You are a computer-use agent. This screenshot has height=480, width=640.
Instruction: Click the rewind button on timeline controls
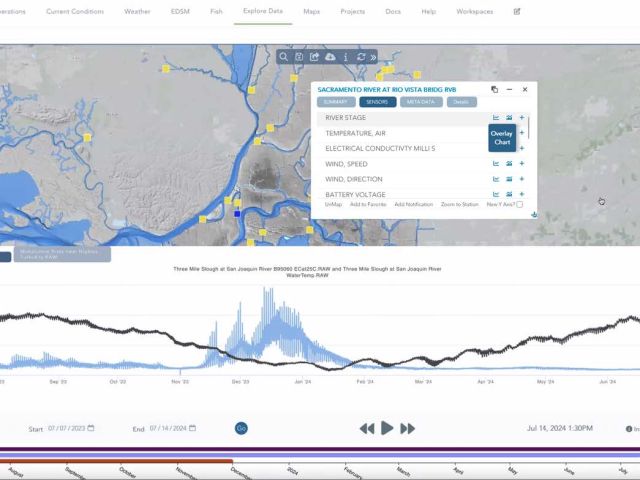pos(367,428)
